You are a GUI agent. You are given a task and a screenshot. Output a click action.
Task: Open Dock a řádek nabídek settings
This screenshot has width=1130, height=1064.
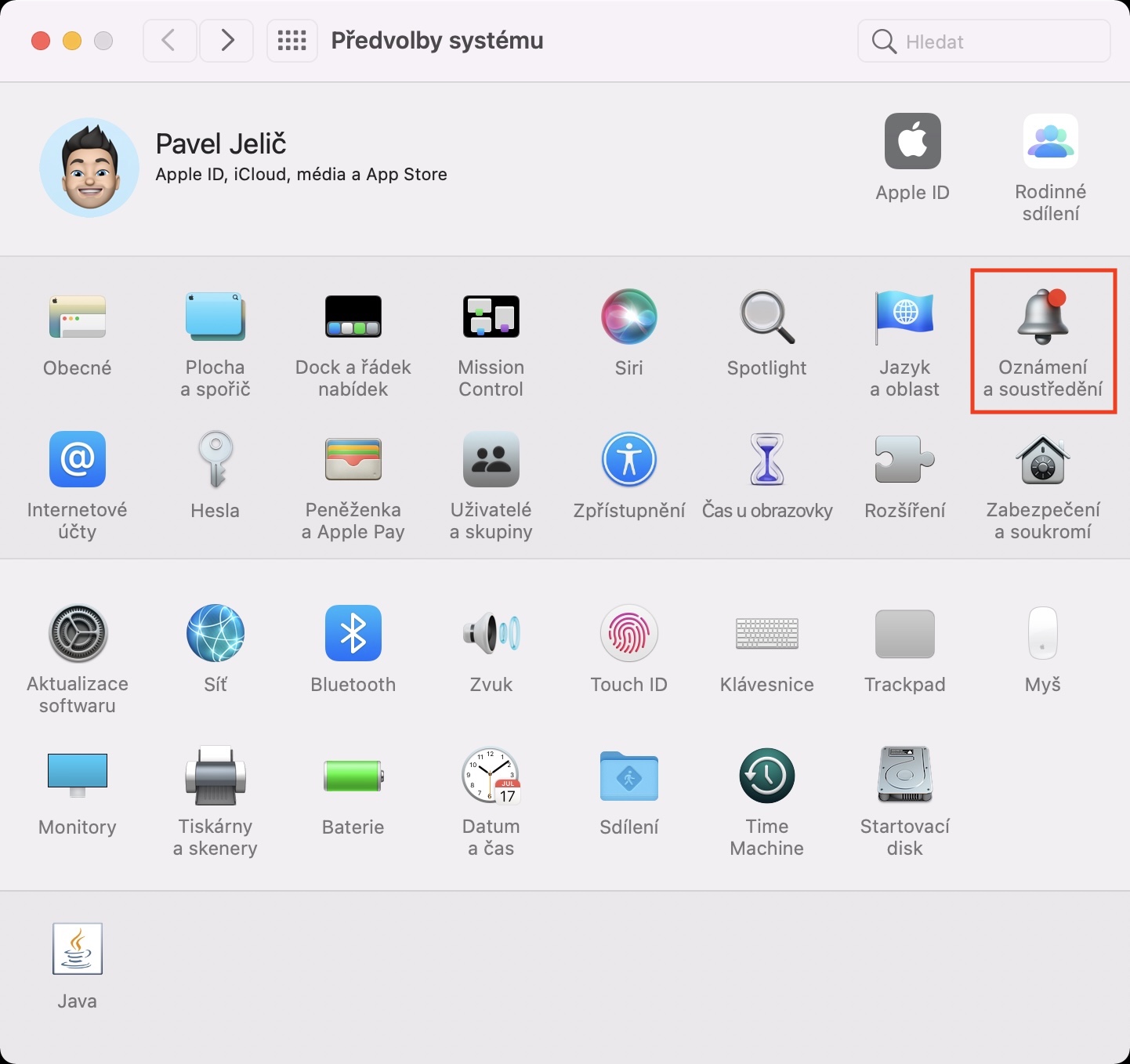click(353, 317)
